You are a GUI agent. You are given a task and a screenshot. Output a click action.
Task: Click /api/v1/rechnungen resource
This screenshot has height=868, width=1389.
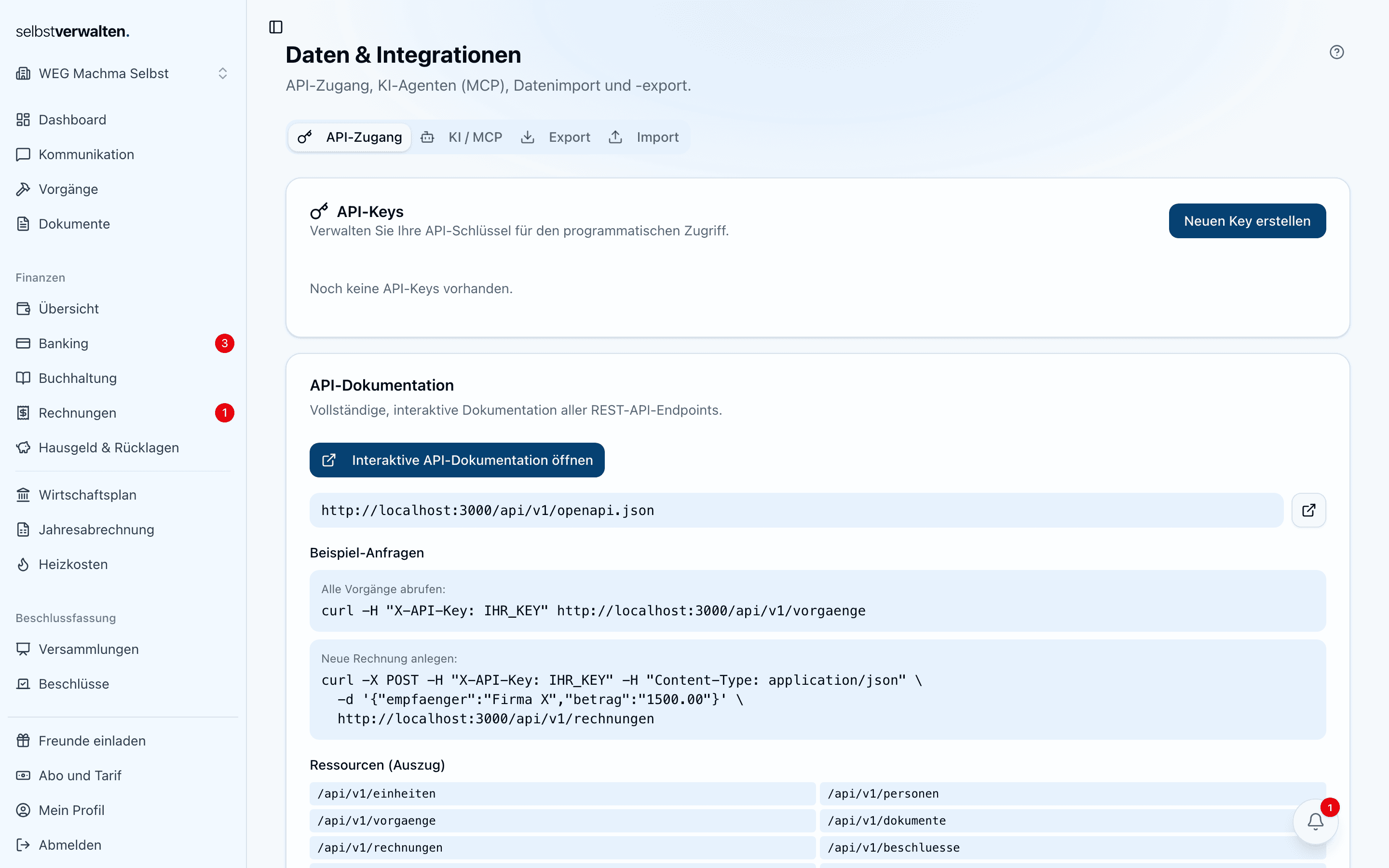tap(562, 847)
